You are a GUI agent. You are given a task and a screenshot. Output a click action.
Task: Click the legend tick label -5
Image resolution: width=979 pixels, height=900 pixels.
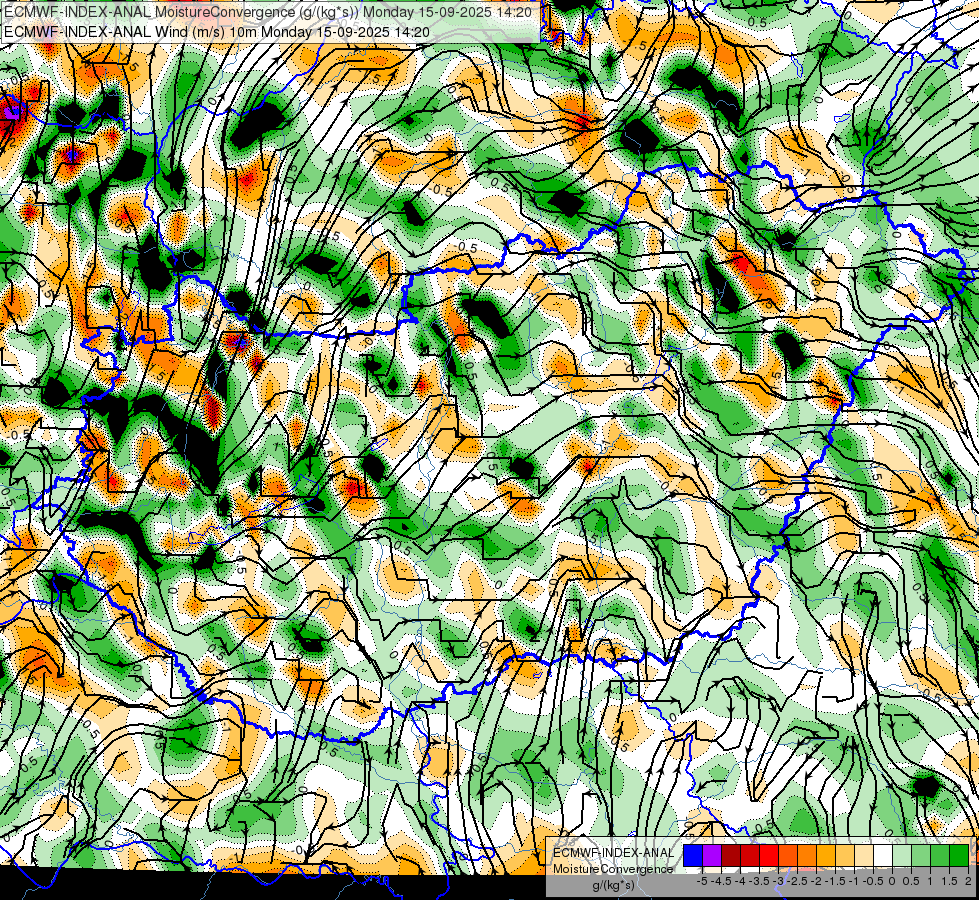(x=702, y=881)
